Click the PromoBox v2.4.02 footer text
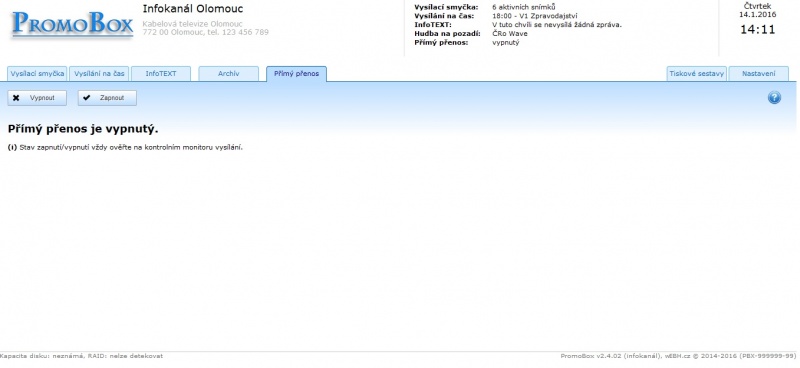The width and height of the screenshot is (800, 368). point(678,356)
